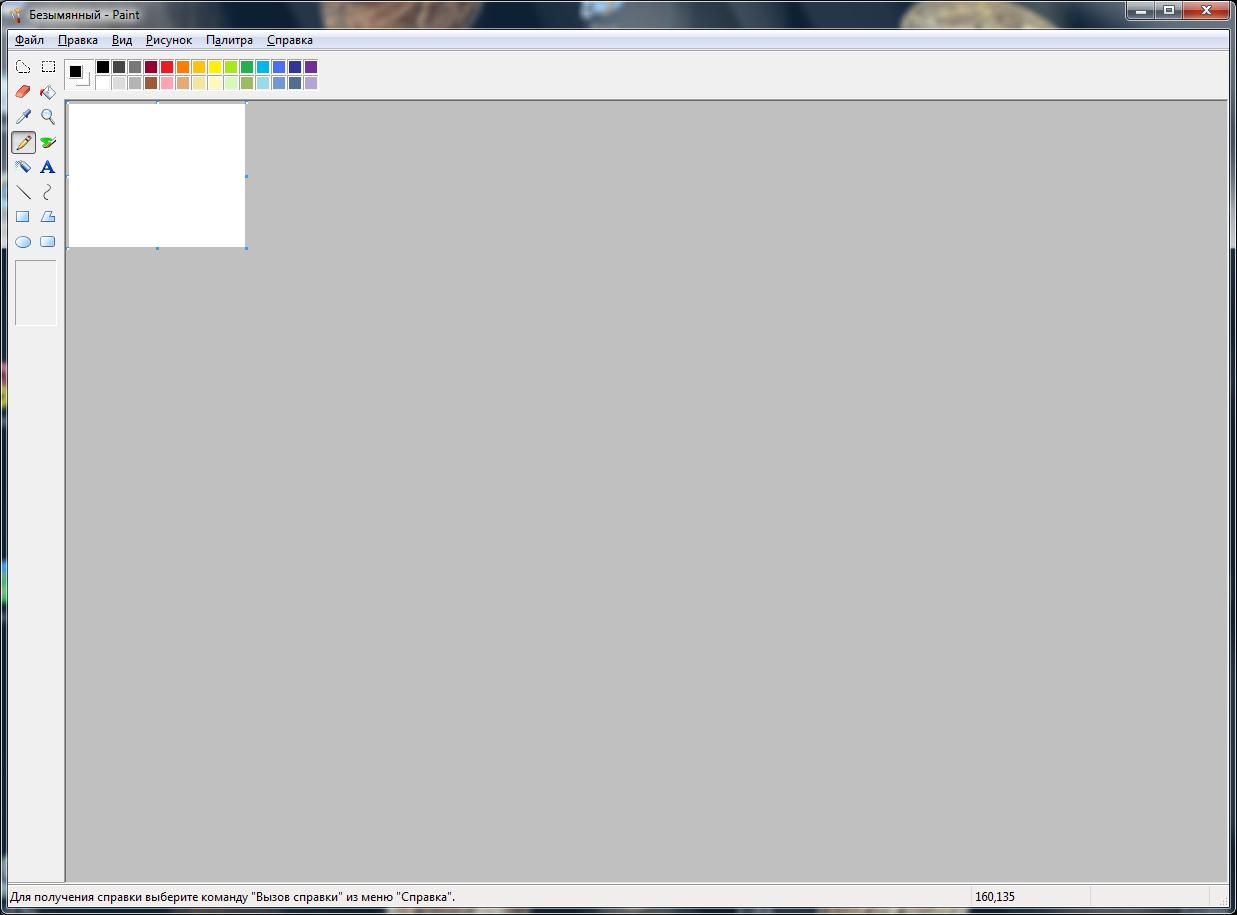Choose the turquoise sky-blue swatch
Image resolution: width=1237 pixels, height=915 pixels.
point(263,67)
